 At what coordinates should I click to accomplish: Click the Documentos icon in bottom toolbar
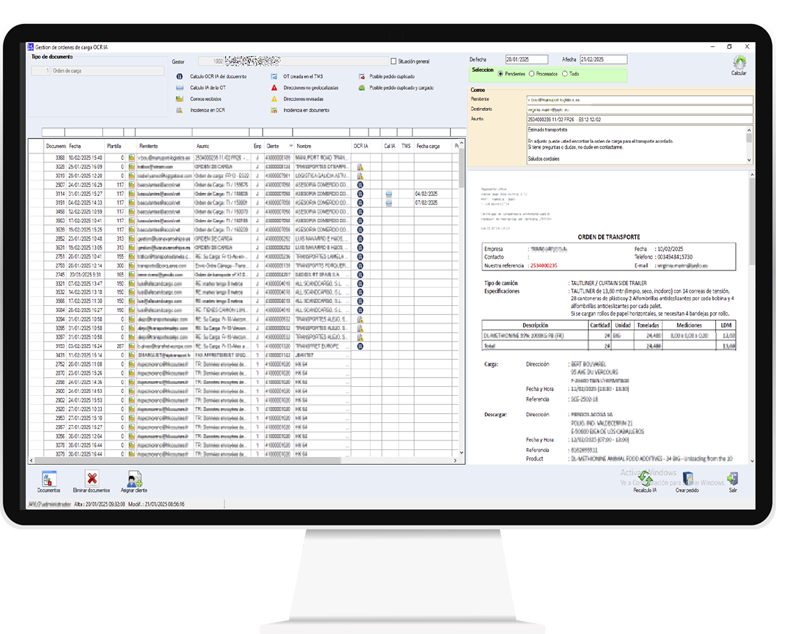(x=49, y=480)
